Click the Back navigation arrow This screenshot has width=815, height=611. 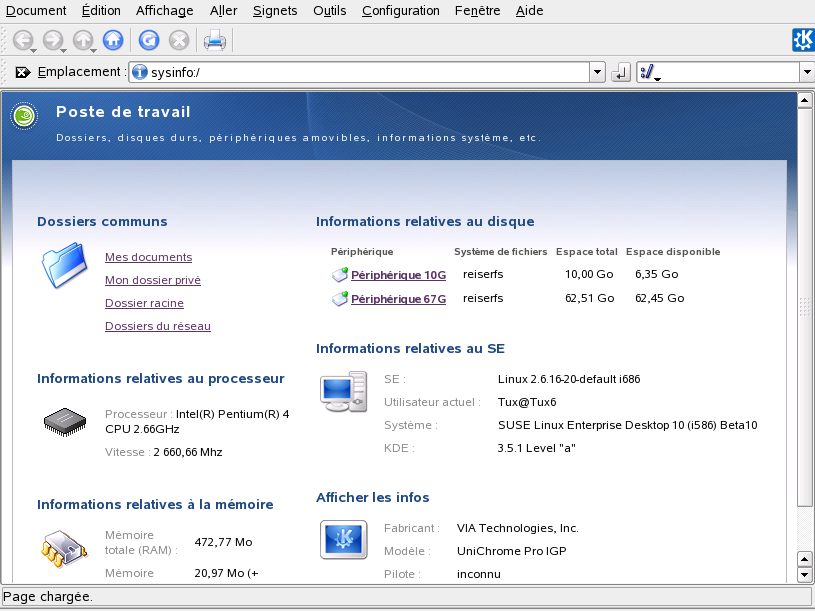(x=22, y=40)
